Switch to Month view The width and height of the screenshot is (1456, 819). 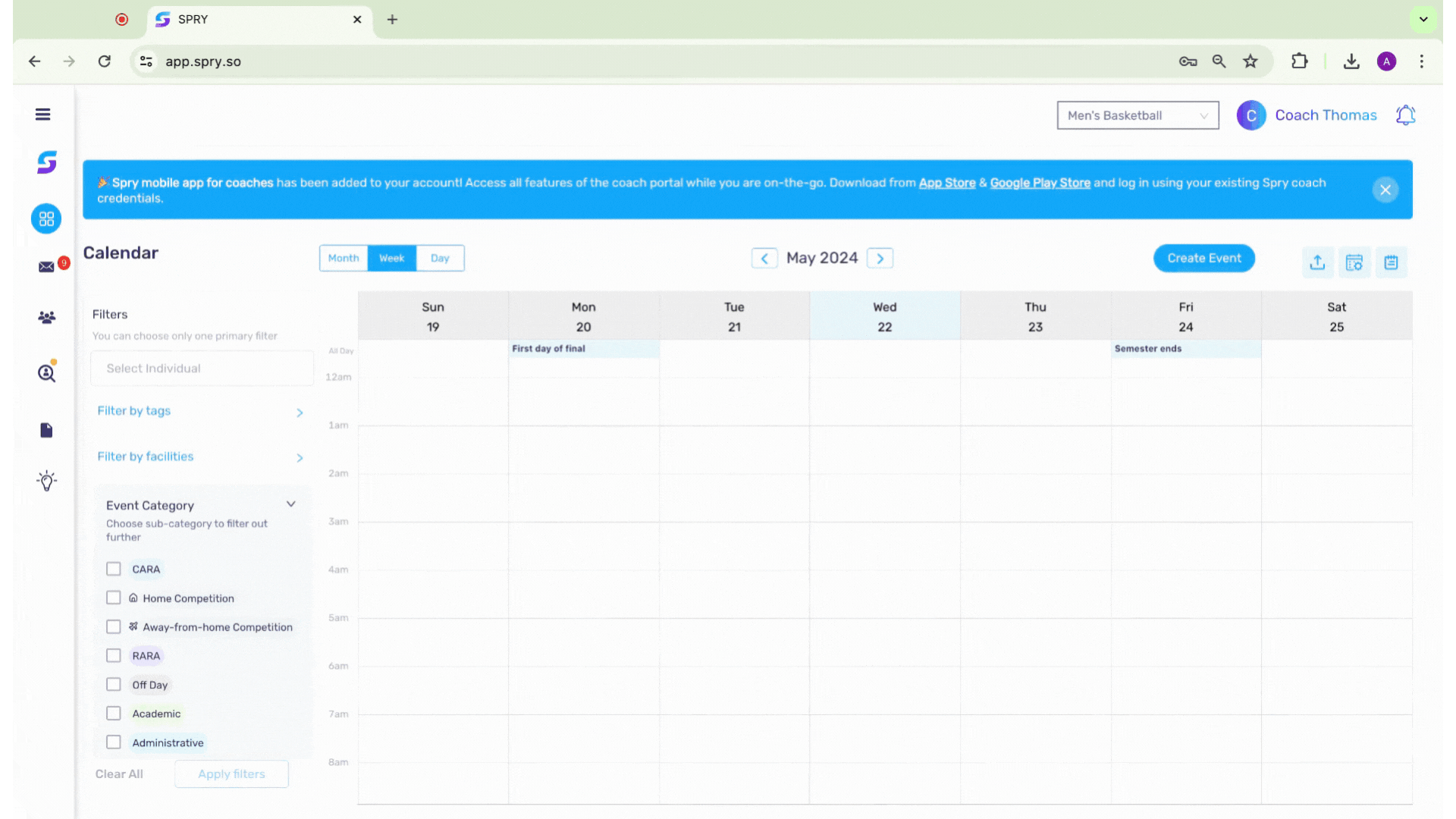(344, 259)
